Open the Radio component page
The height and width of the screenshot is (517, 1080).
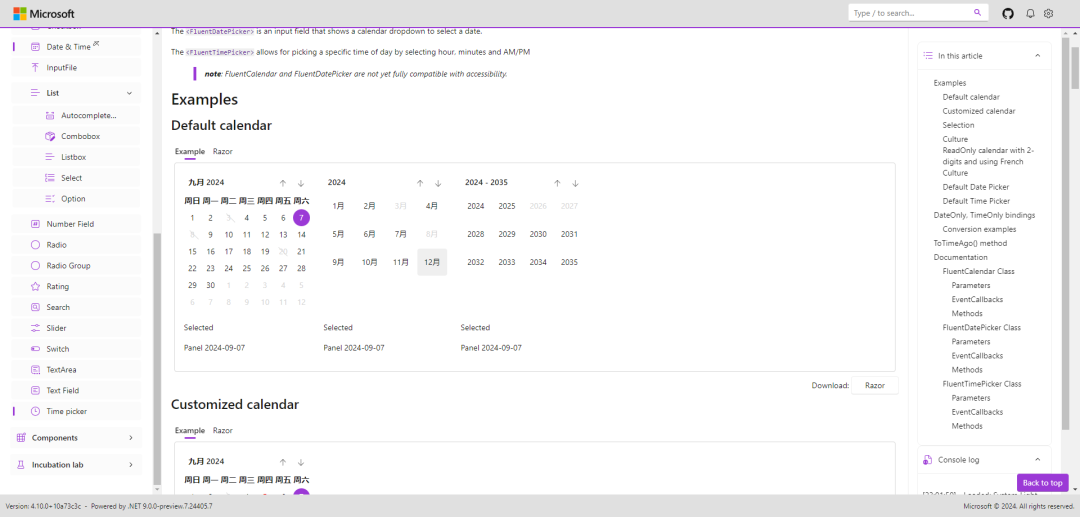coord(56,244)
